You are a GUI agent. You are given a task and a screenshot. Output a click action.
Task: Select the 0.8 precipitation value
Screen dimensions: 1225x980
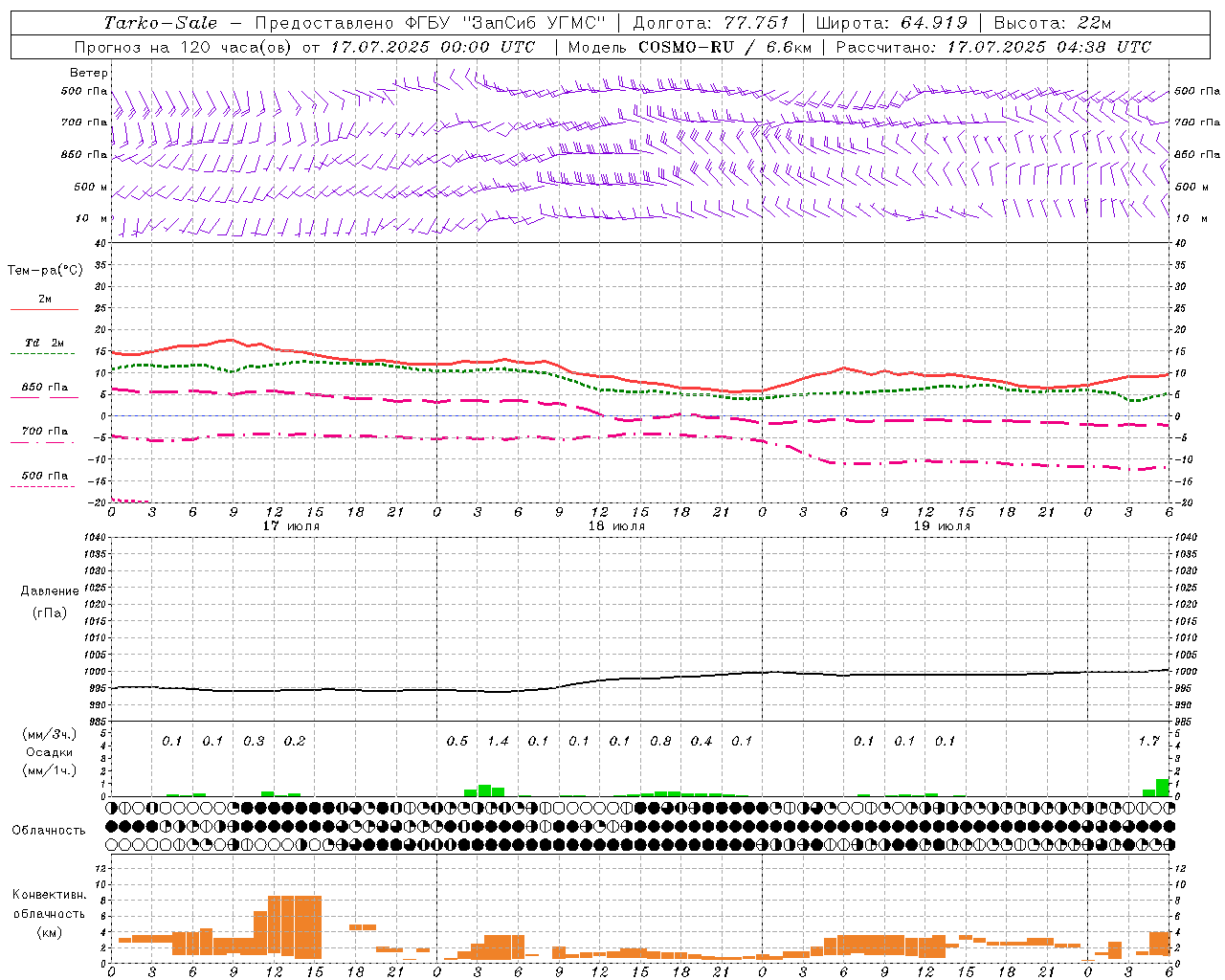(660, 742)
